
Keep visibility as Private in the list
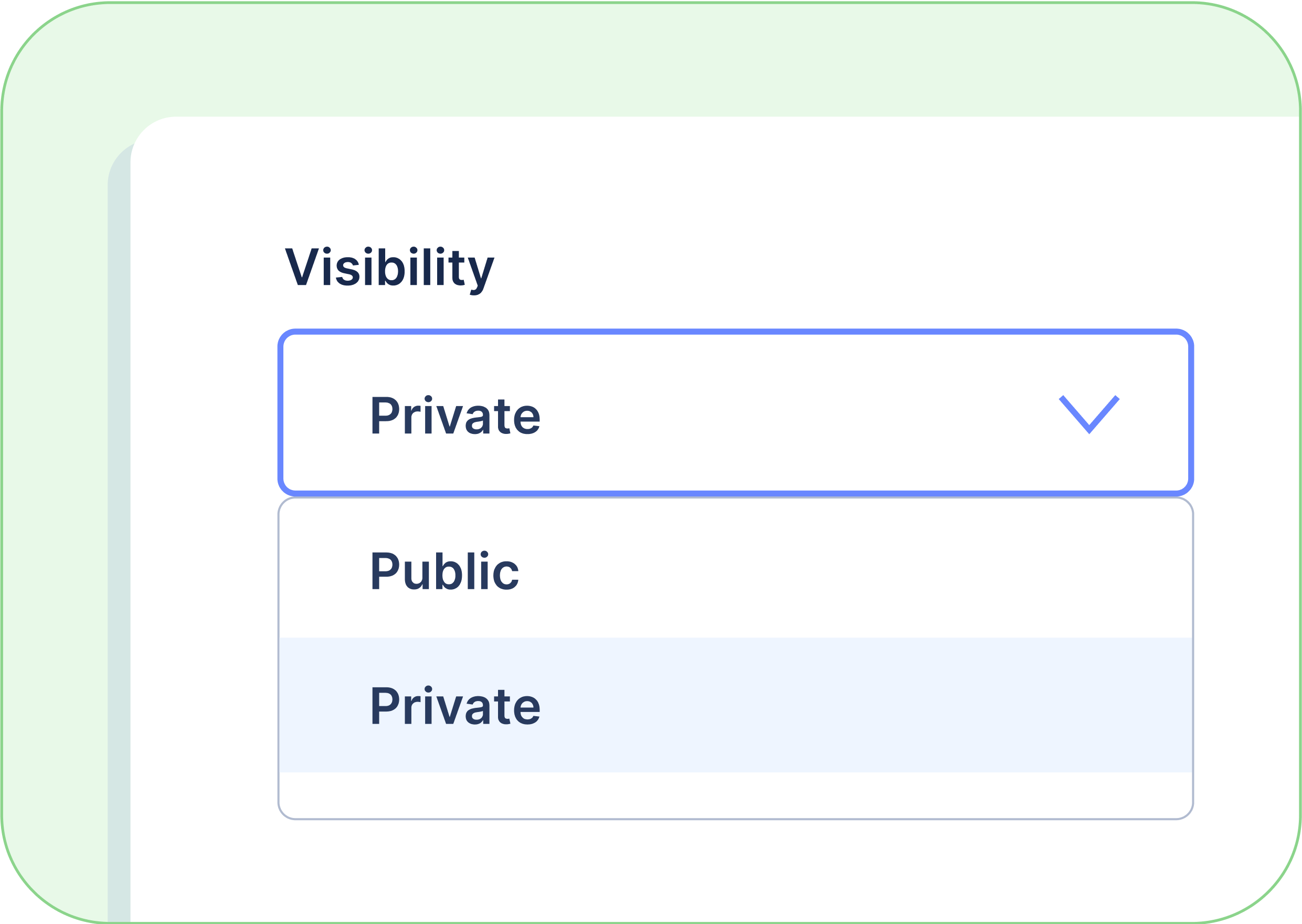pyautogui.click(x=455, y=706)
